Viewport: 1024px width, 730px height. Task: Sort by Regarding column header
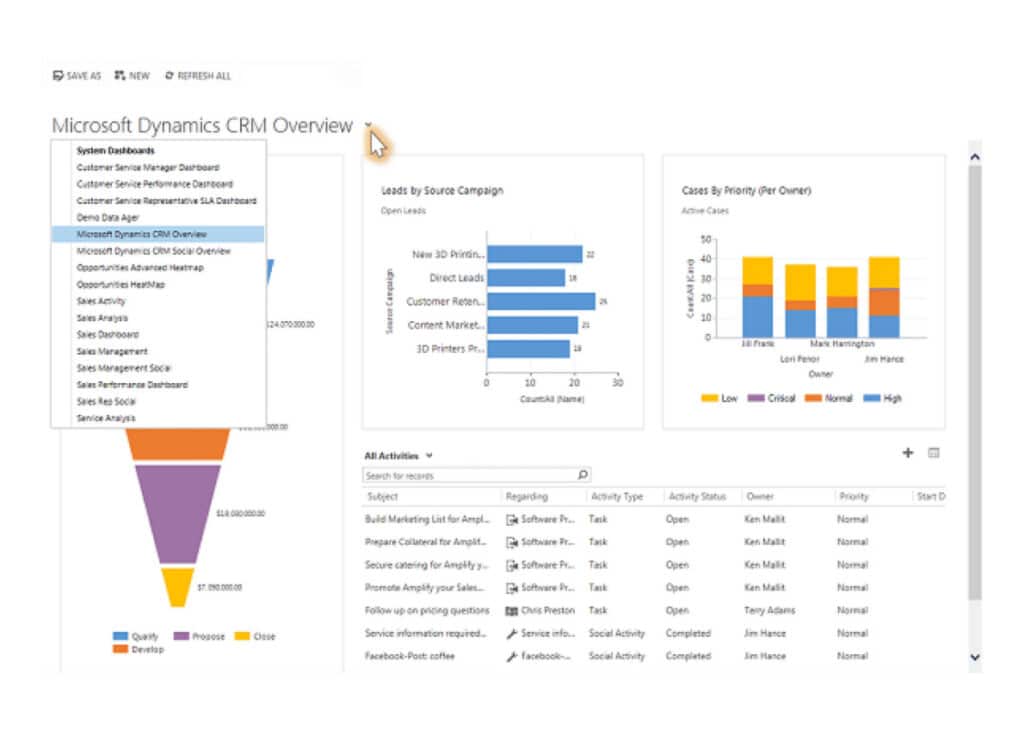(527, 497)
